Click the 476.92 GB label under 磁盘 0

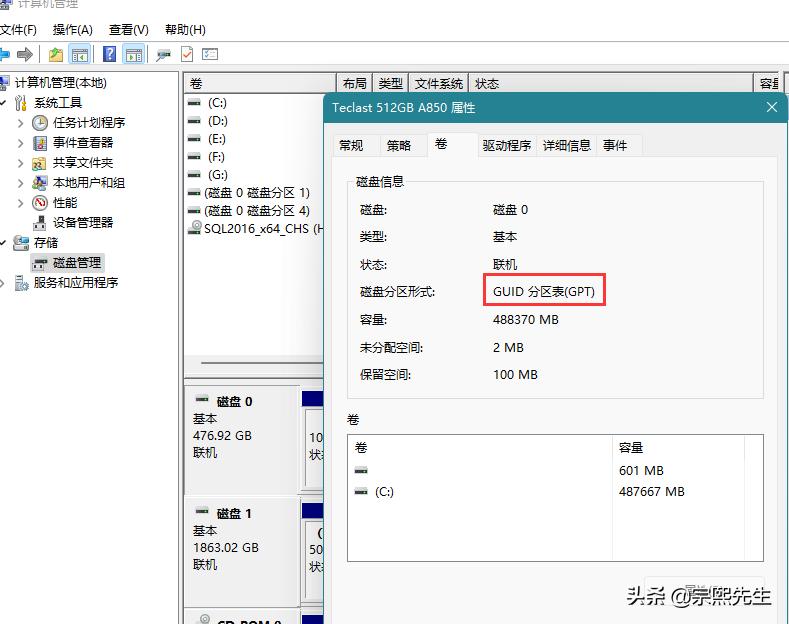(x=222, y=435)
